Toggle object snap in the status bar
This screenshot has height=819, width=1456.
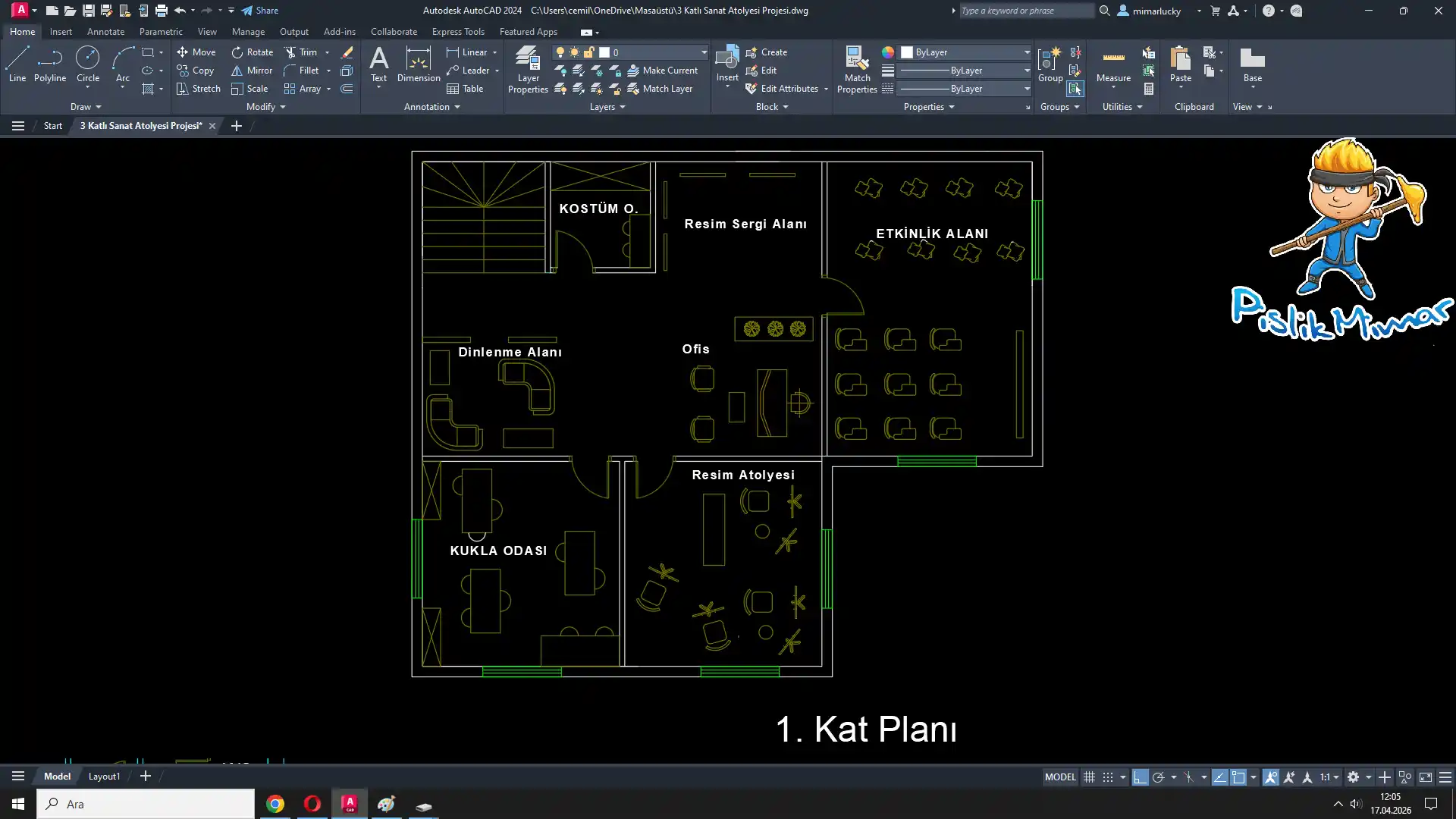(1238, 777)
